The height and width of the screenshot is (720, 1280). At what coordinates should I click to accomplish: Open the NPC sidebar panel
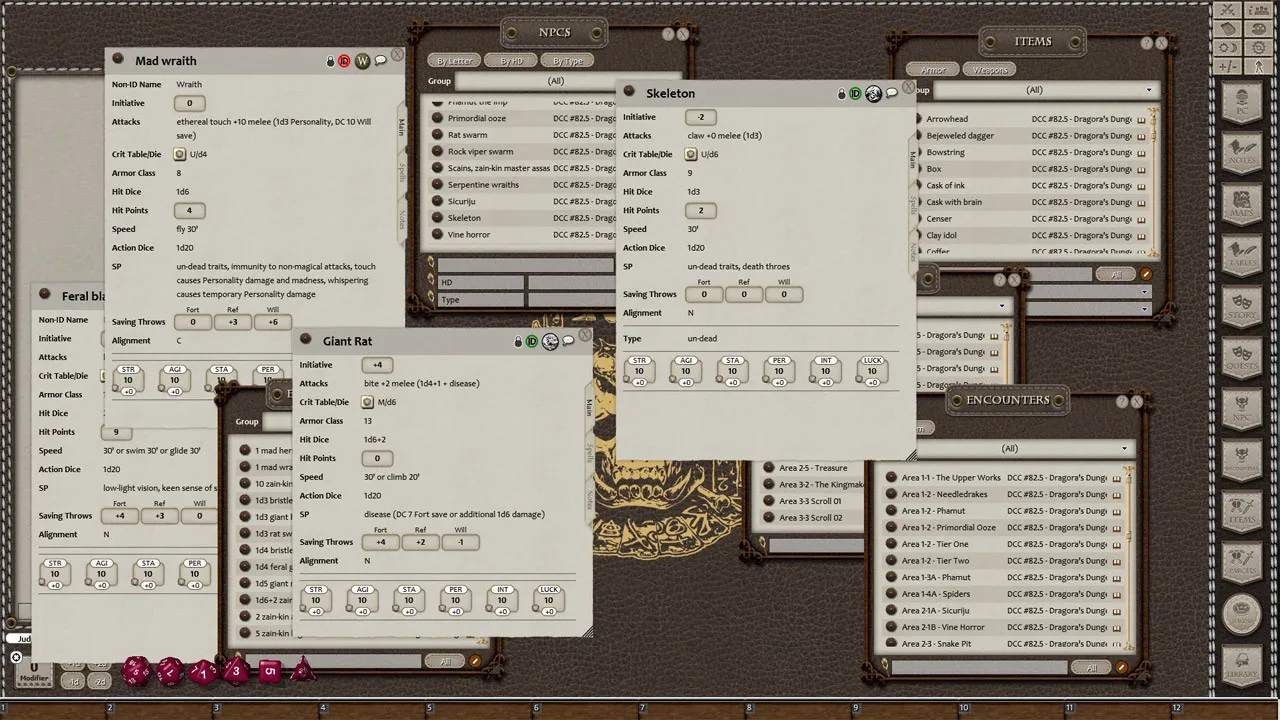(1243, 408)
